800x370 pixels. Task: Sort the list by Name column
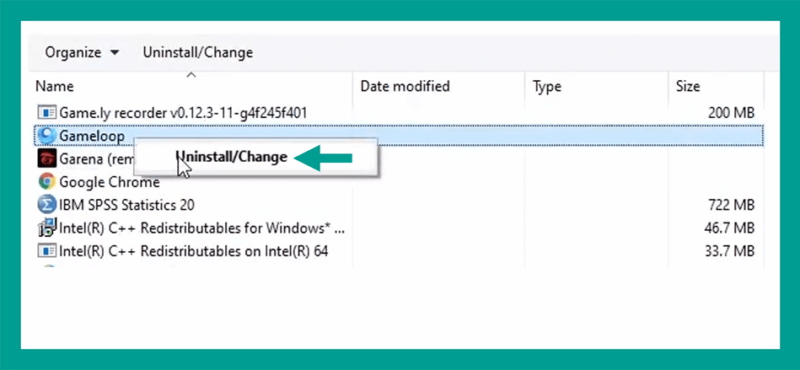point(55,86)
